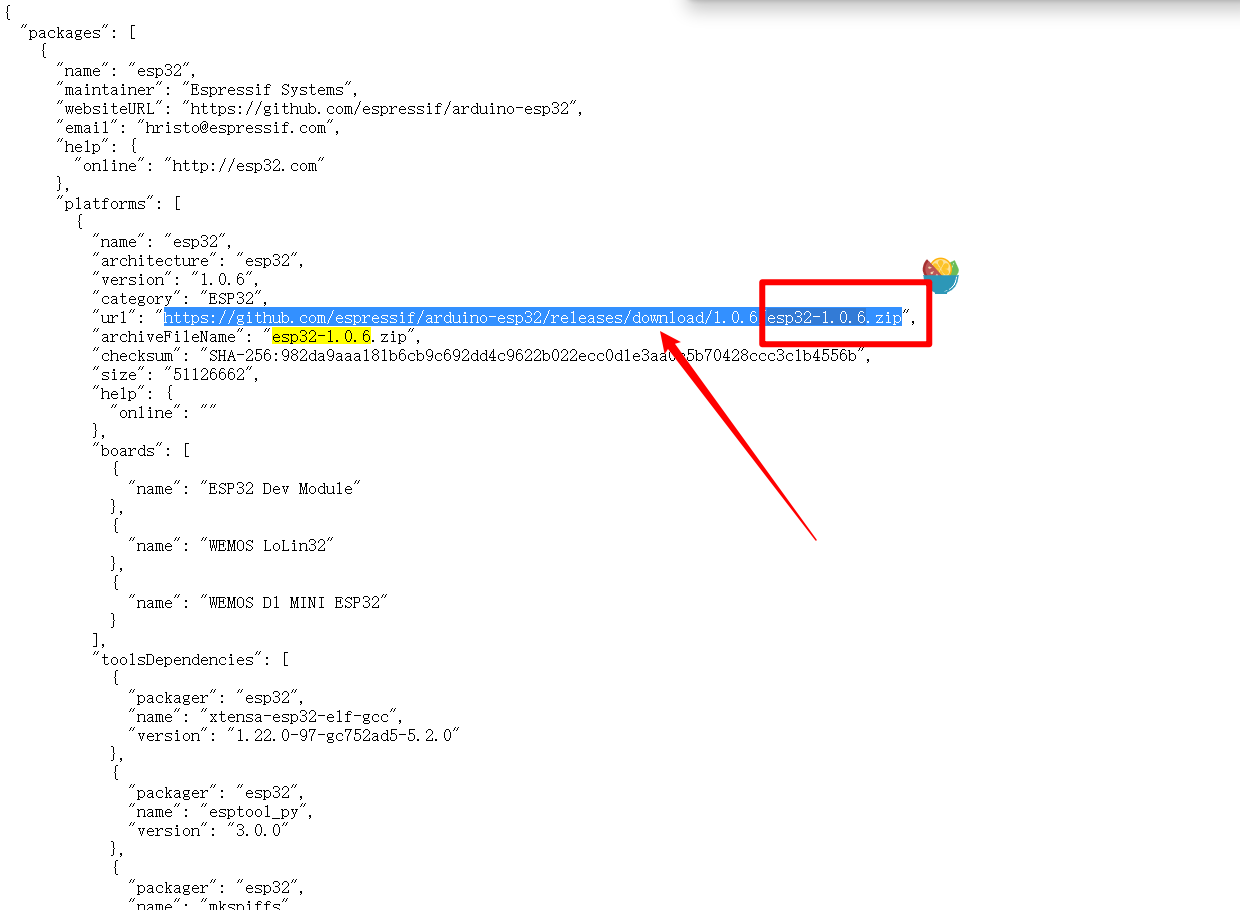Click the version "3.0.0" line

point(208,831)
